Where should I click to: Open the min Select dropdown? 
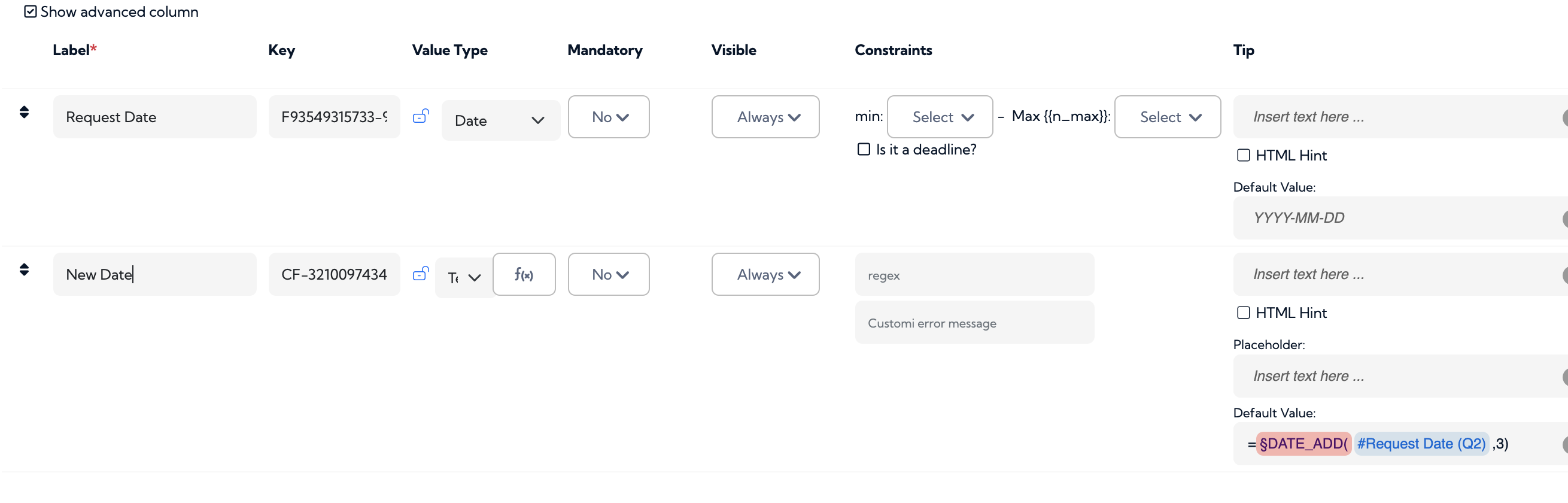point(940,117)
